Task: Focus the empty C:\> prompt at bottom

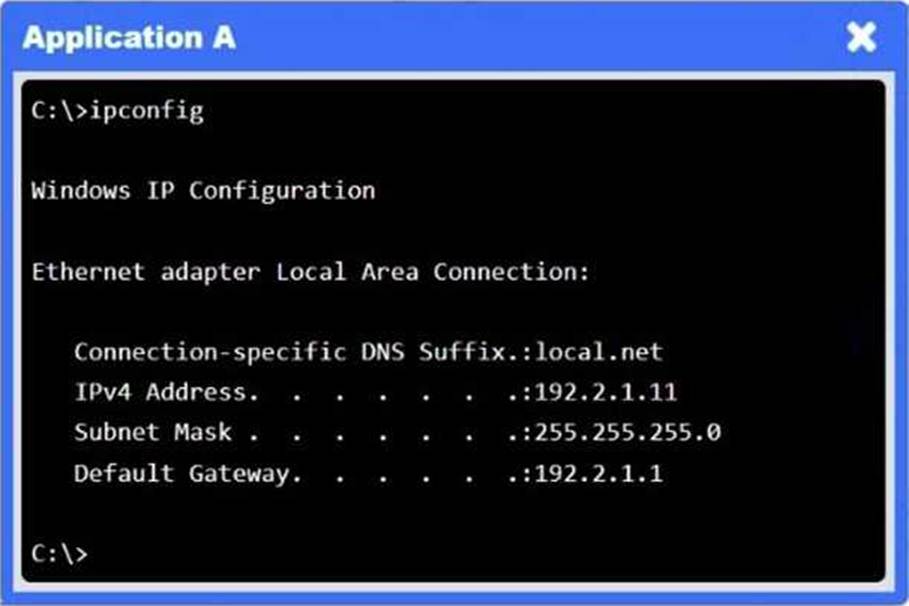Action: 59,554
